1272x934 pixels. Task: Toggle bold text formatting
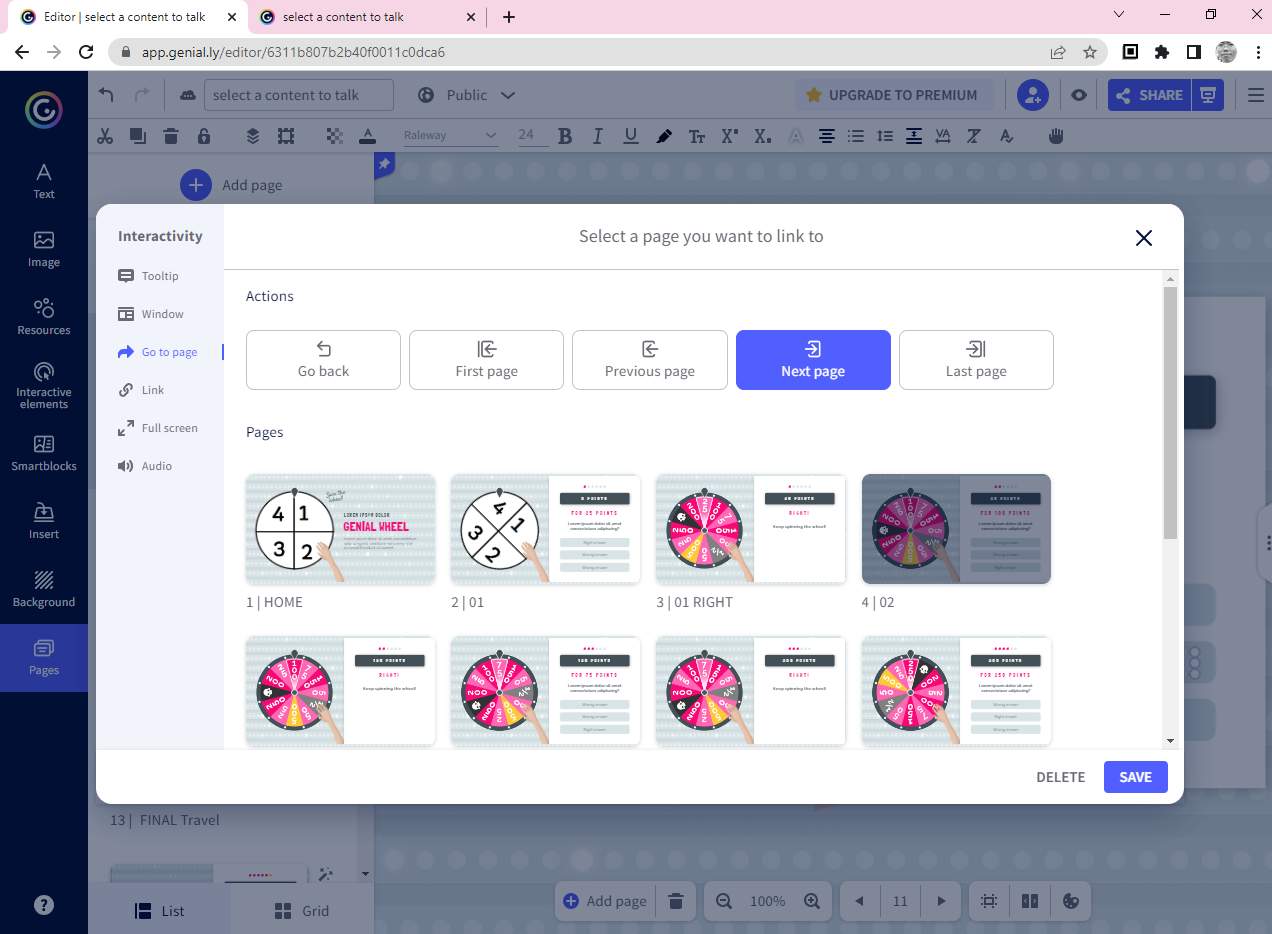tap(565, 136)
